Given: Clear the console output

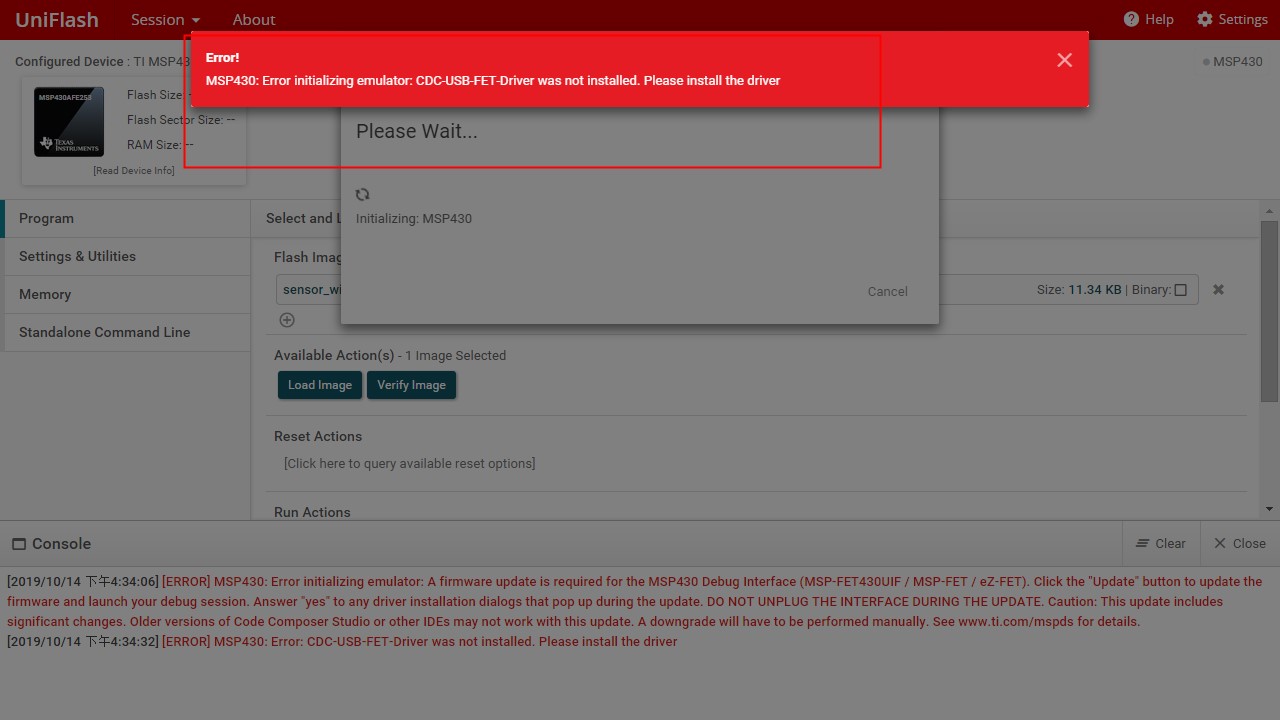Looking at the screenshot, I should (1161, 543).
